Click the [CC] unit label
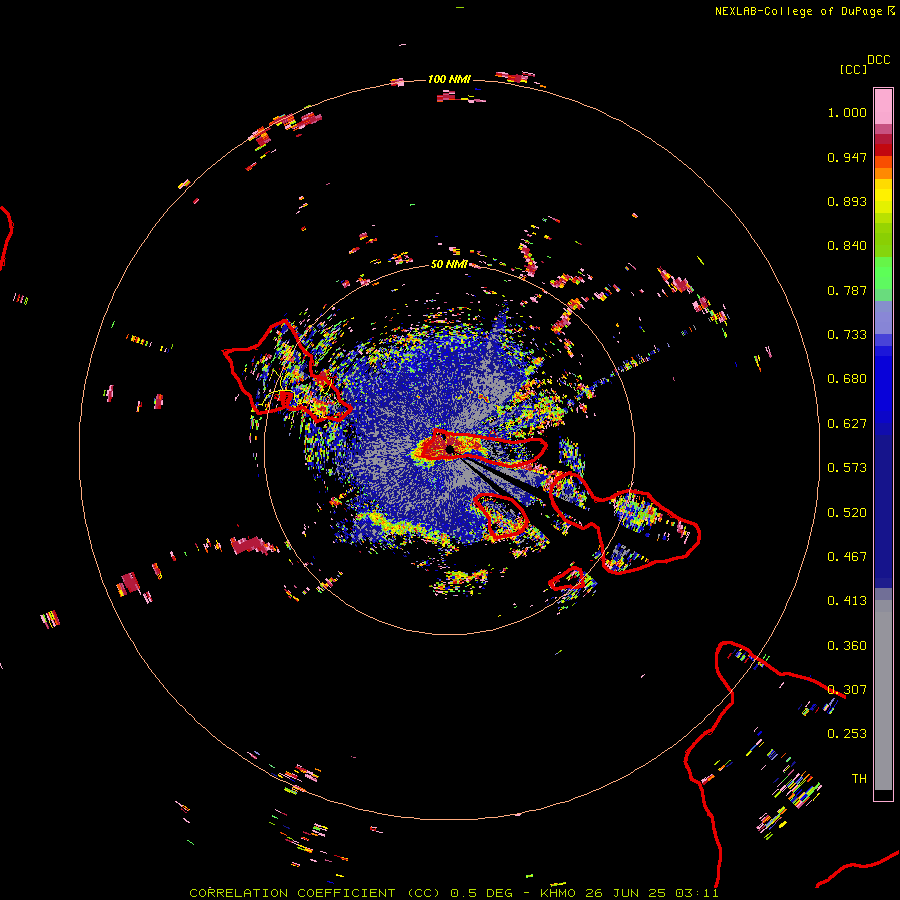Viewport: 900px width, 900px height. (x=853, y=69)
